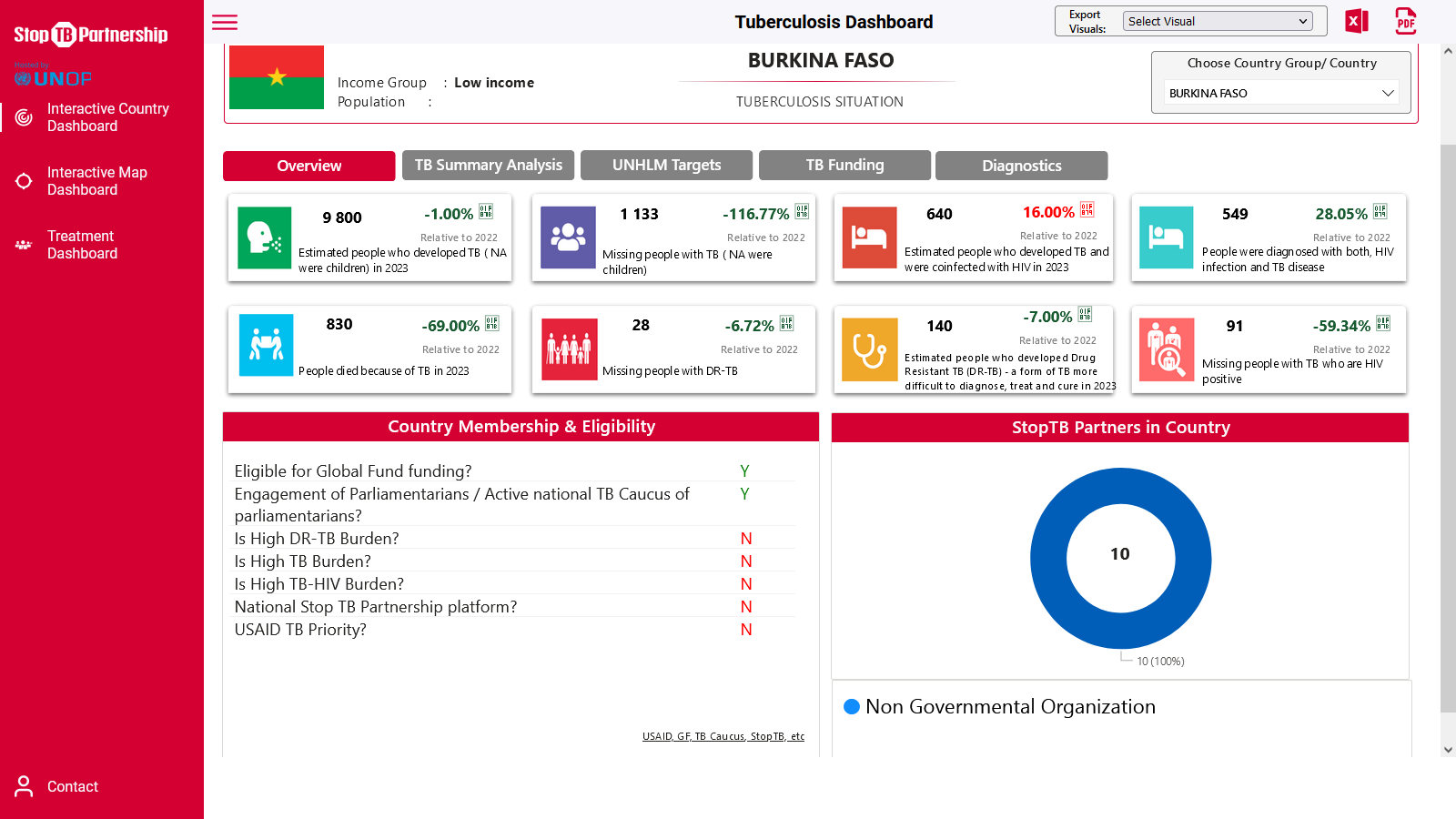Open the hamburger menu icon
The height and width of the screenshot is (819, 1456).
coord(225,23)
